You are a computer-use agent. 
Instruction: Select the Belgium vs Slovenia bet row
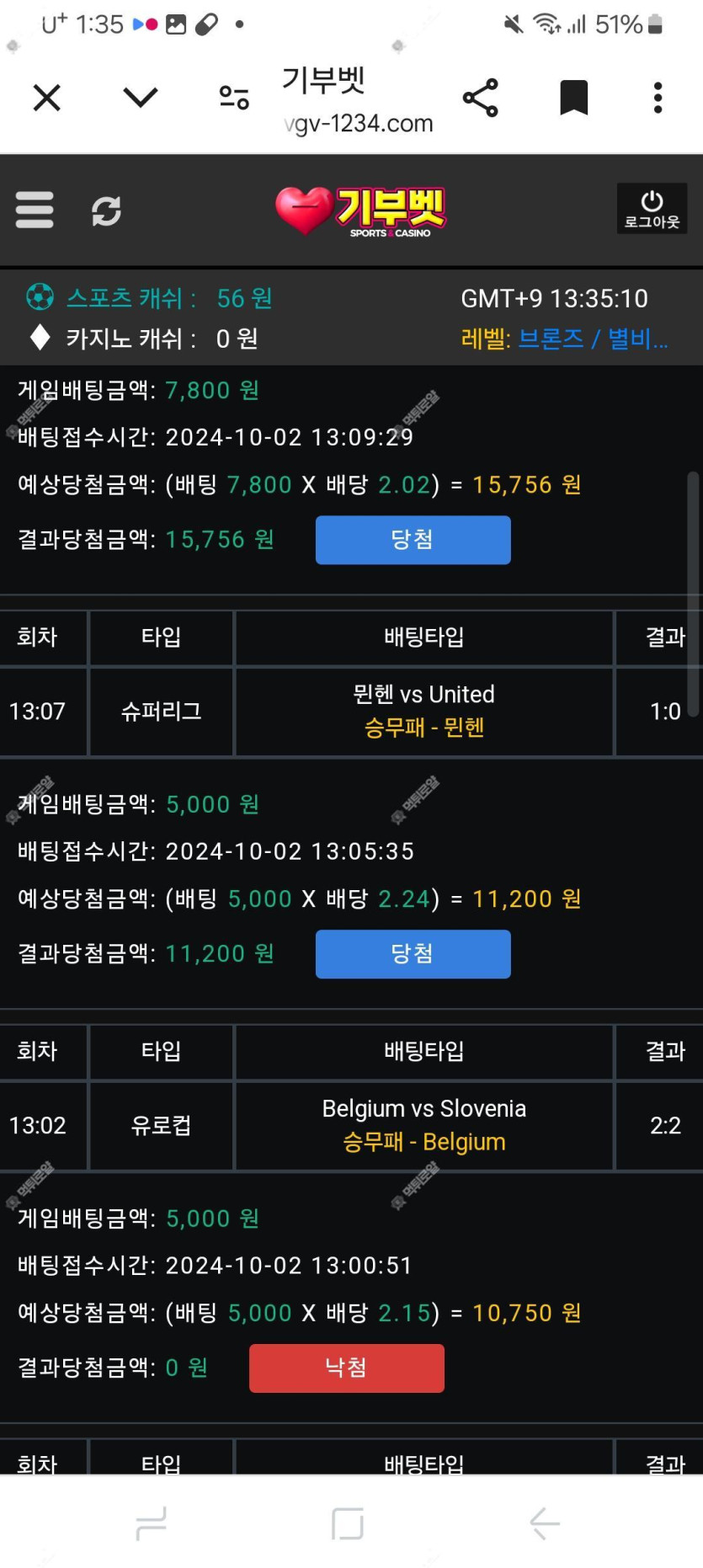tap(351, 1126)
